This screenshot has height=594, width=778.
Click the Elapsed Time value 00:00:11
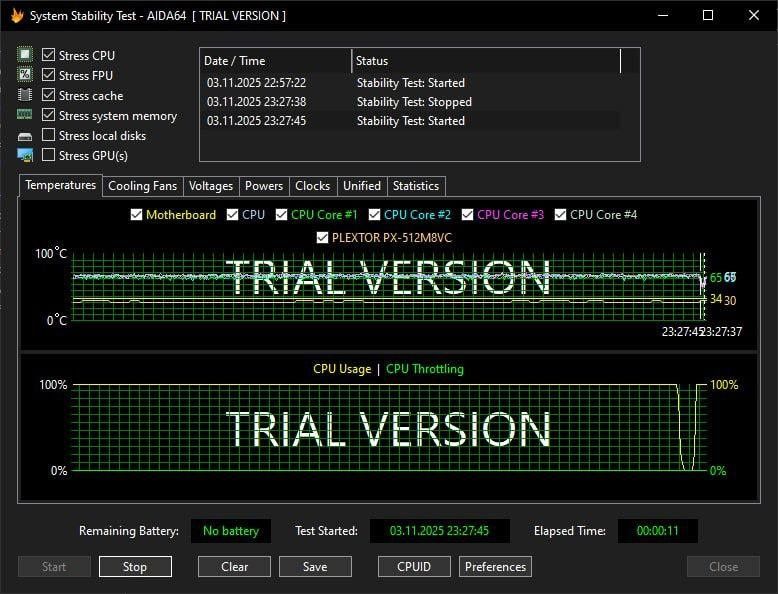point(657,531)
